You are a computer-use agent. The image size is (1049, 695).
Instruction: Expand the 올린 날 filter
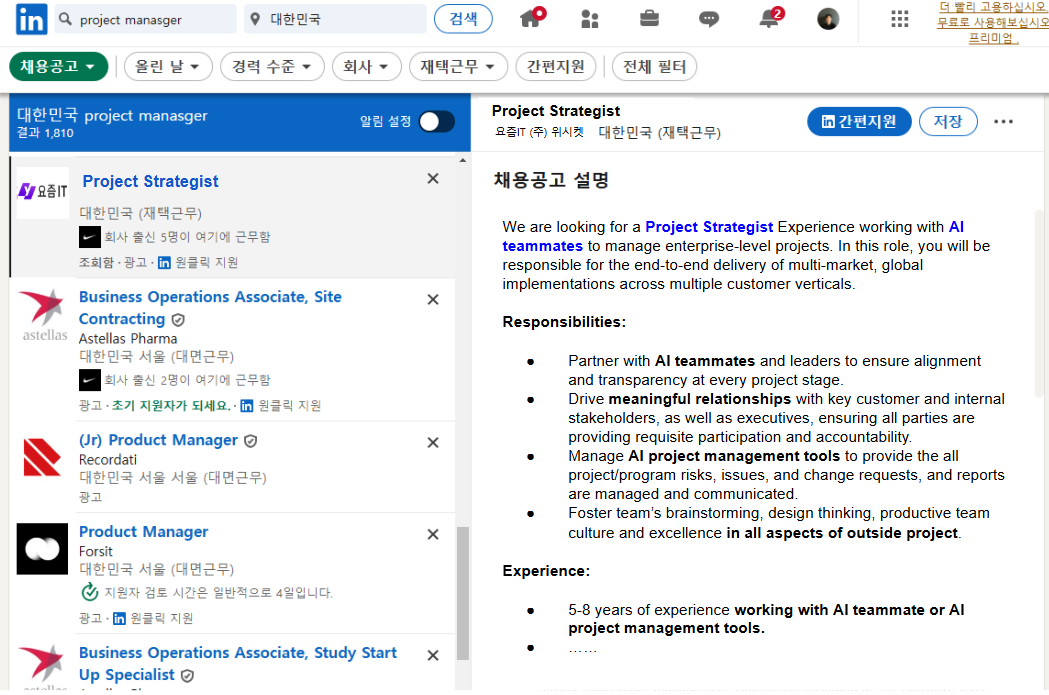tap(168, 66)
